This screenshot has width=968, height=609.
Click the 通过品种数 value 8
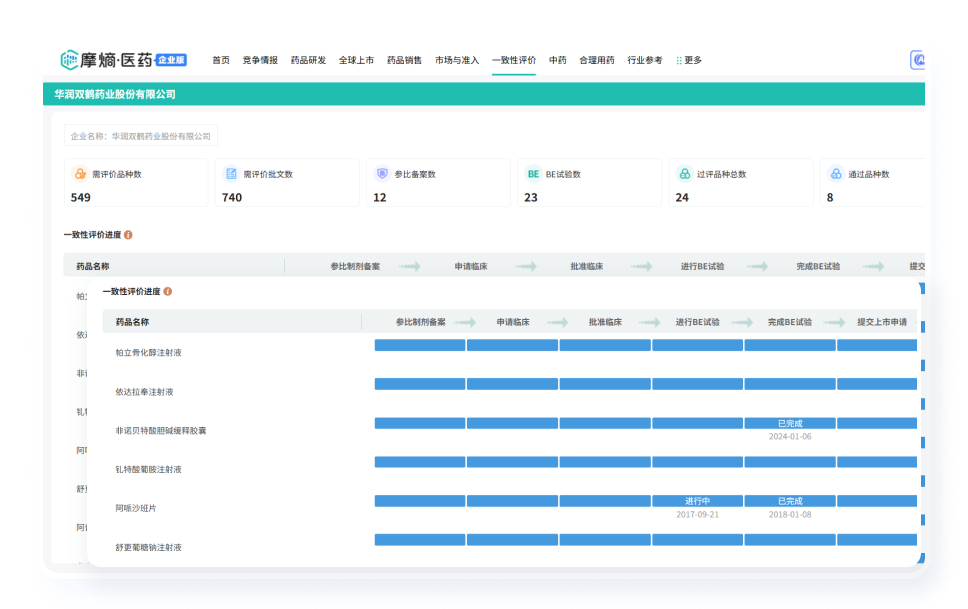click(830, 198)
